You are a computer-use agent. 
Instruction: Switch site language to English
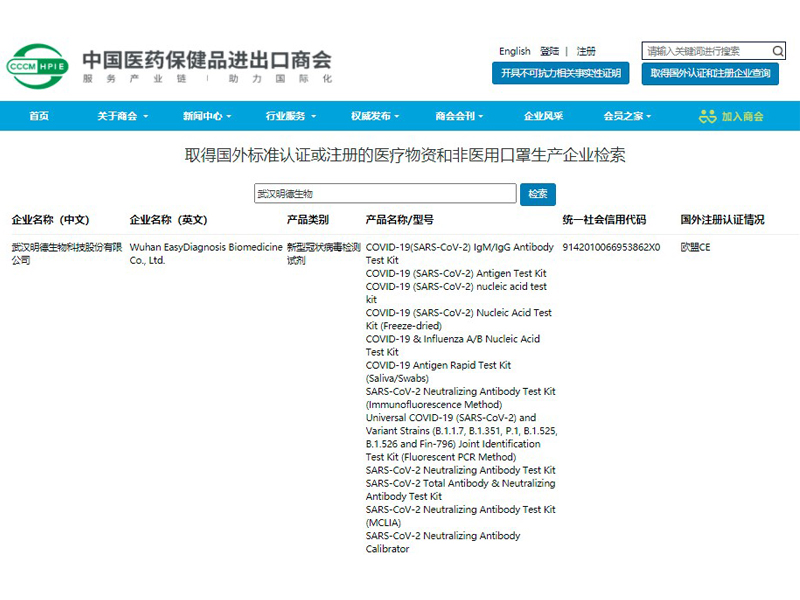pos(515,51)
